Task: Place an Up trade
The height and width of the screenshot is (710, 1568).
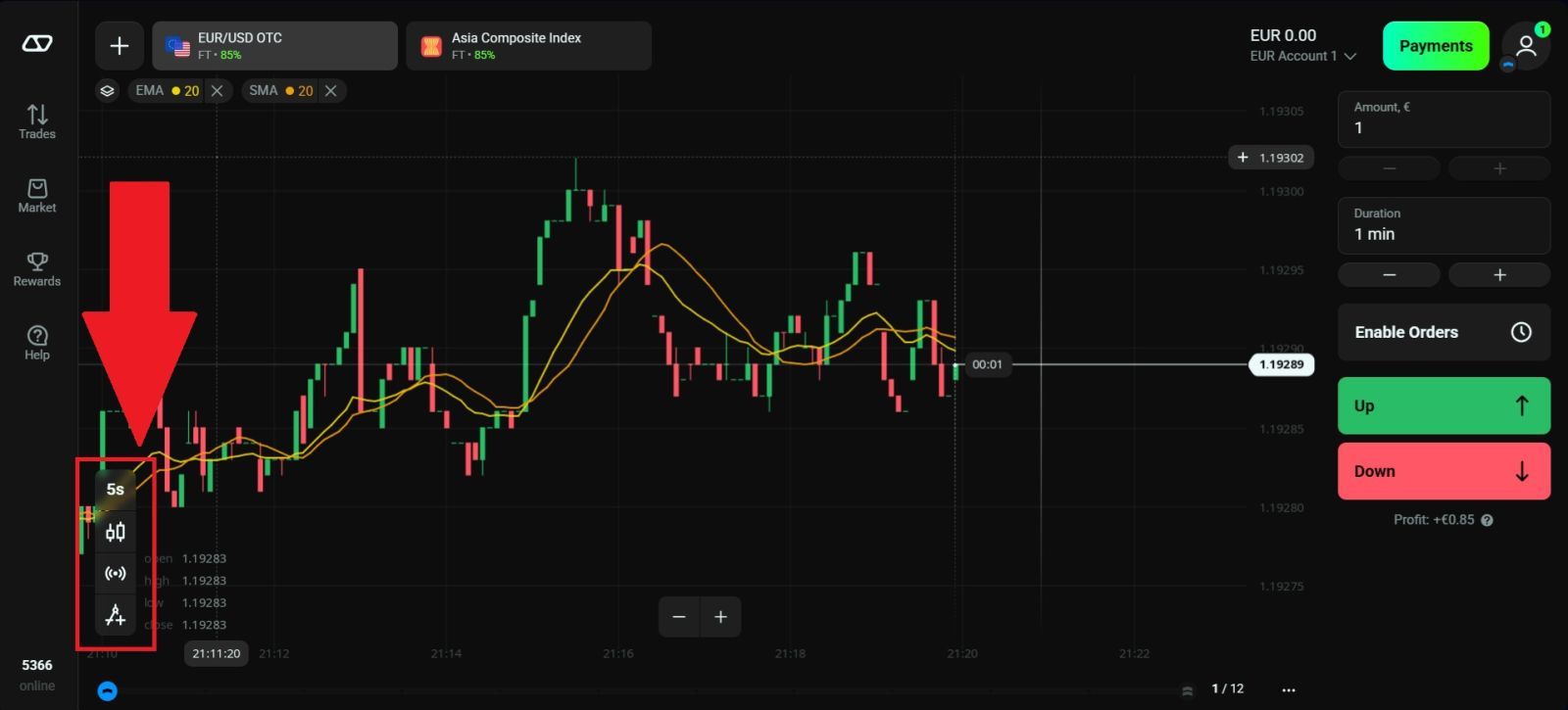Action: [x=1444, y=405]
